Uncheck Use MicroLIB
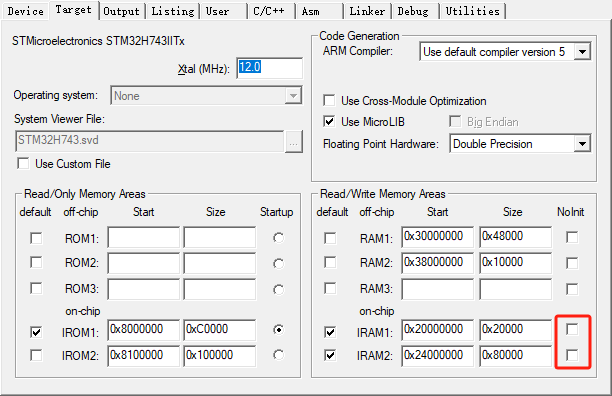 click(329, 121)
